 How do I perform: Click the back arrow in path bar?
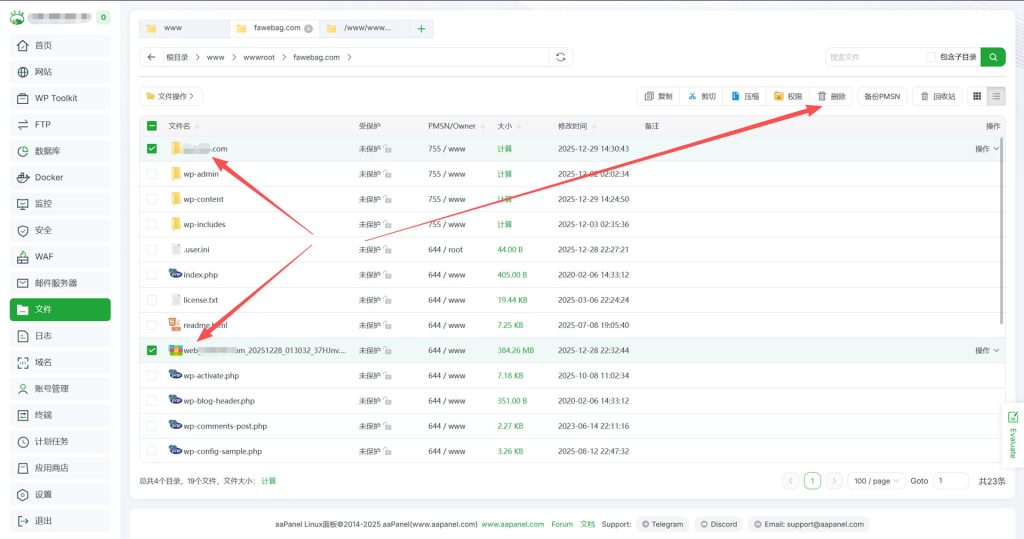(x=151, y=57)
